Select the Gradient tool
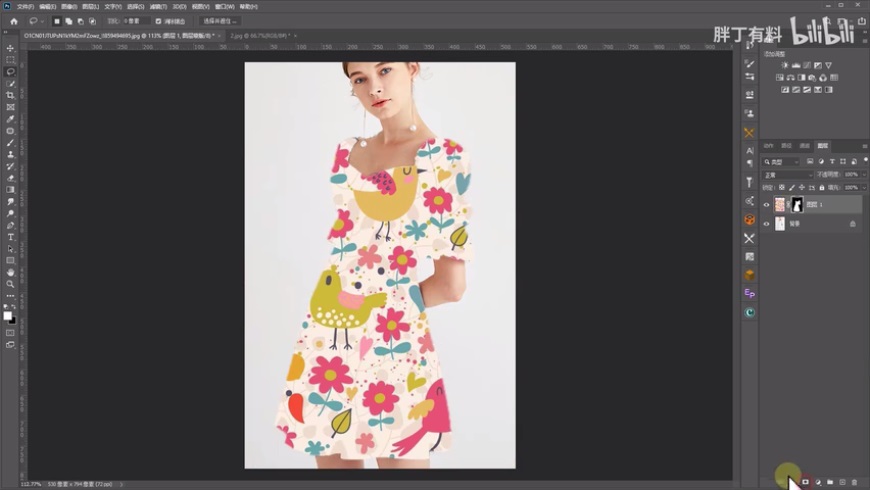Viewport: 870px width, 490px height. [x=10, y=190]
